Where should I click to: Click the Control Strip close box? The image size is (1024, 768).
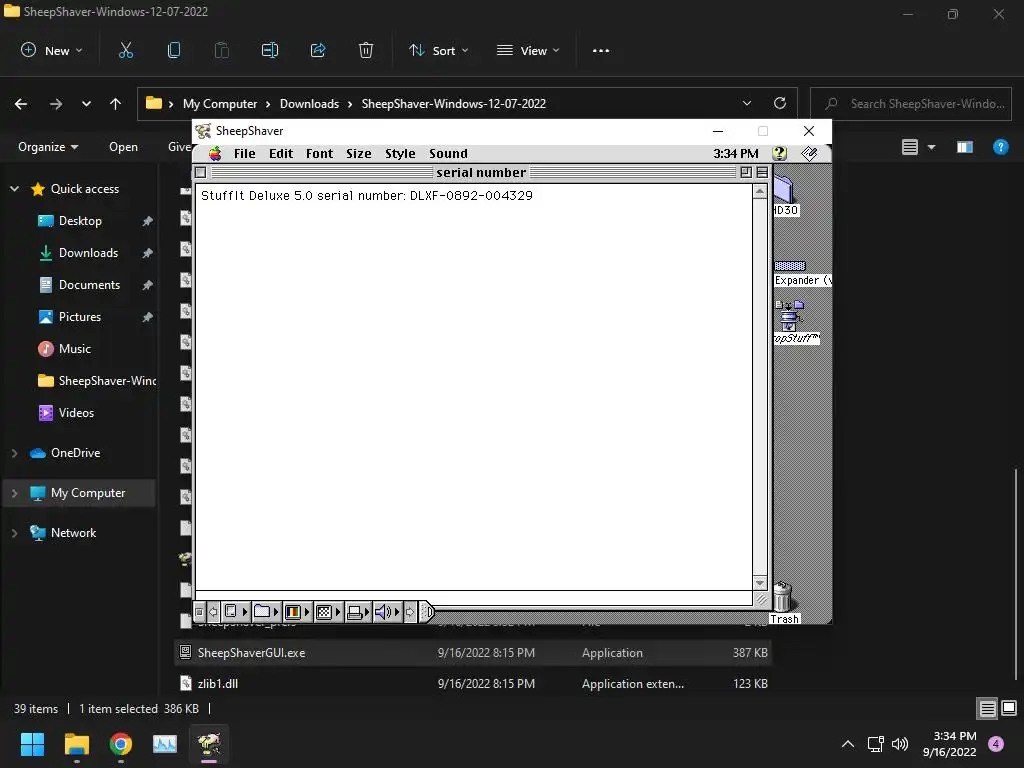[199, 612]
